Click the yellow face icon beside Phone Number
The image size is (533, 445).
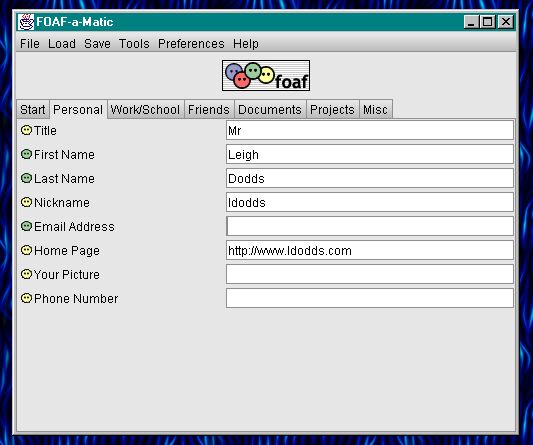click(26, 298)
